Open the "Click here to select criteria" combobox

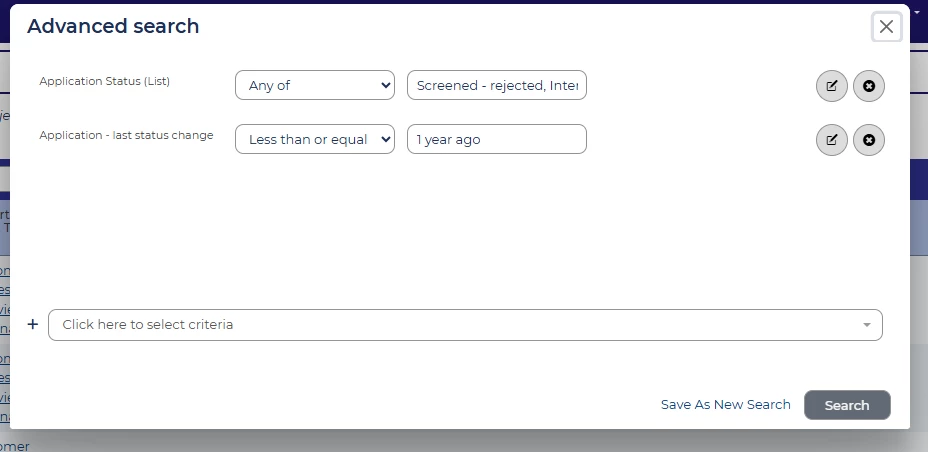(465, 325)
